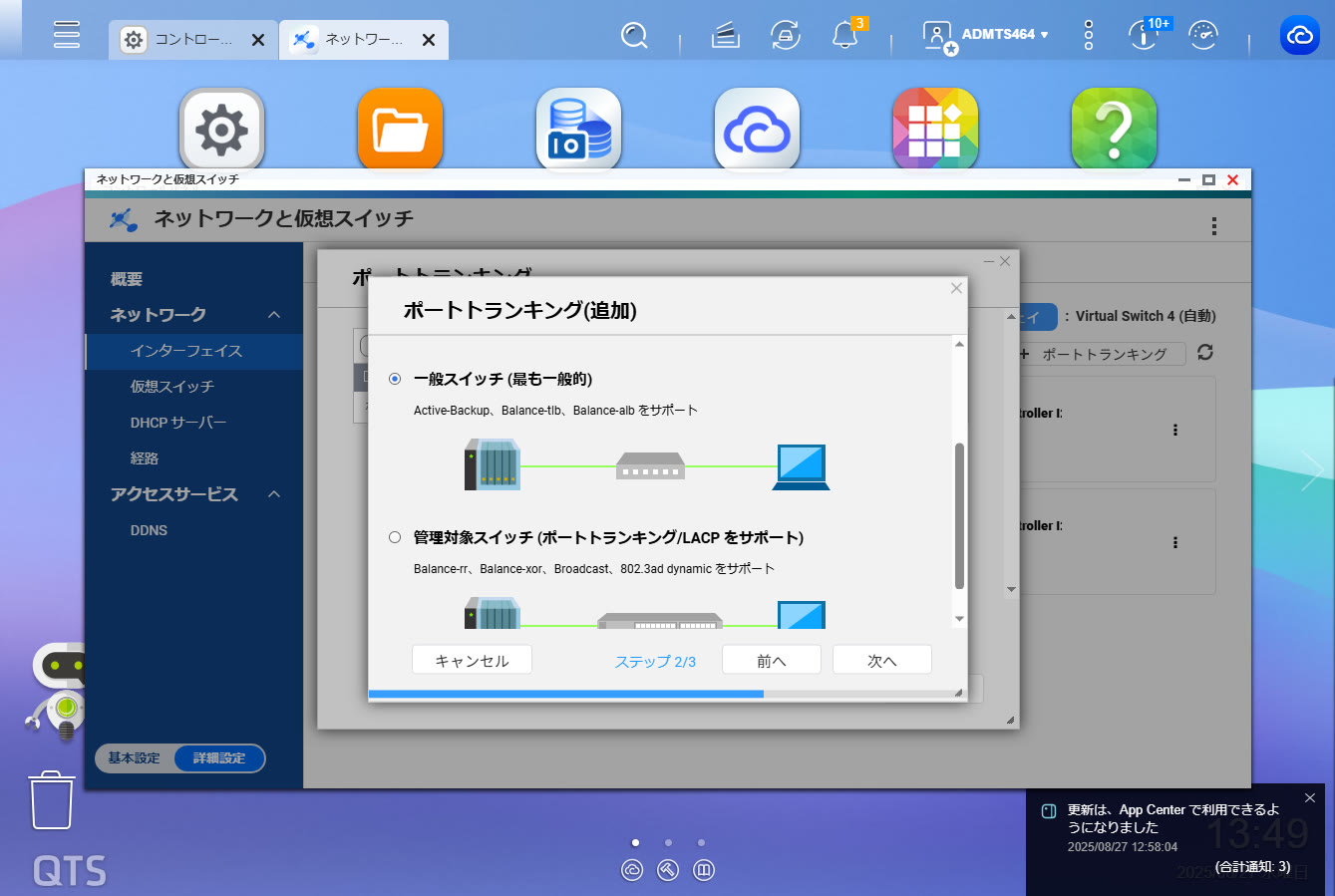Open the Storage & Snapshots desktop icon
The width and height of the screenshot is (1335, 896).
578,130
